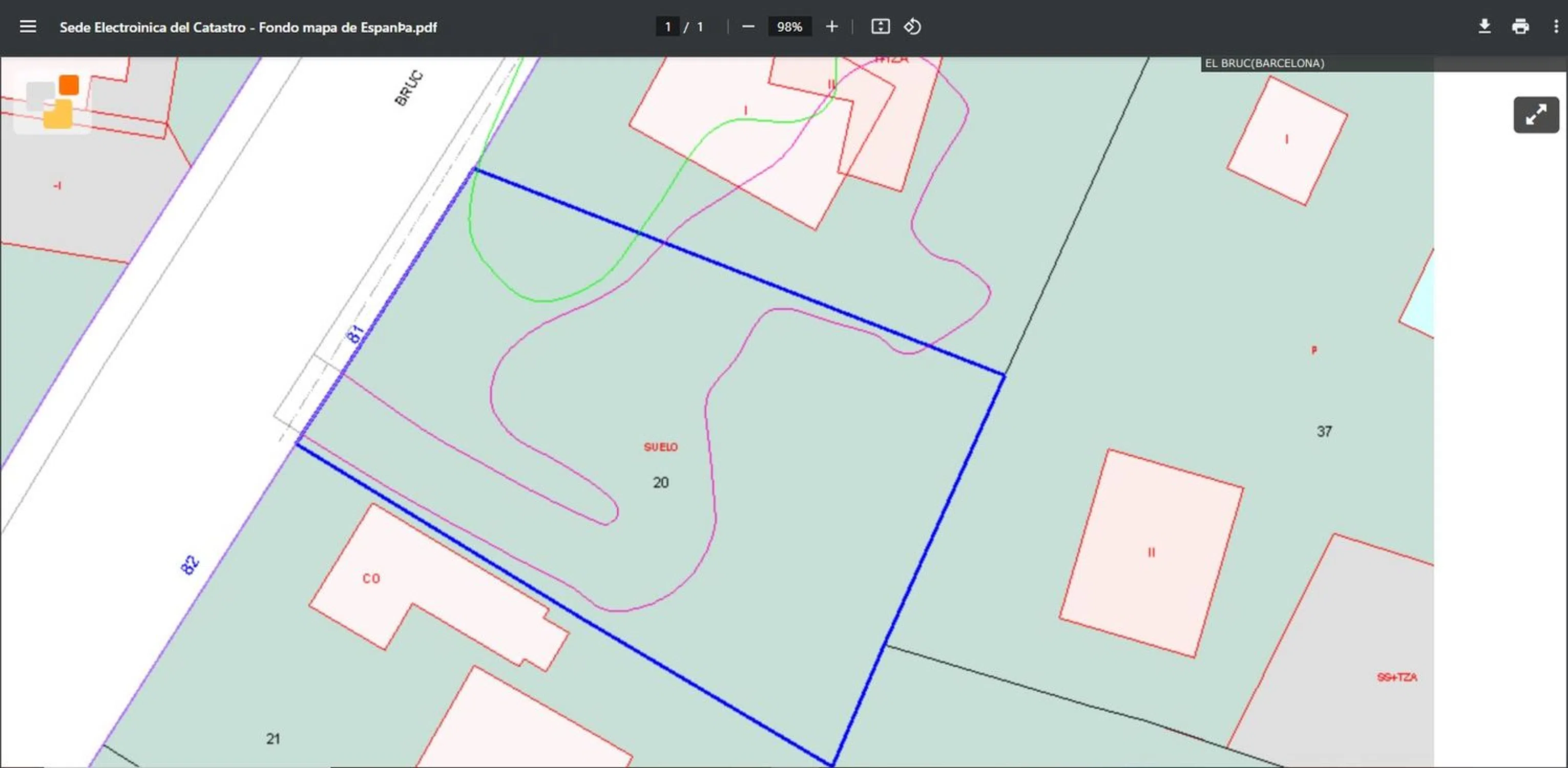Open the three-dot more actions menu
The image size is (1568, 768).
(x=1556, y=27)
